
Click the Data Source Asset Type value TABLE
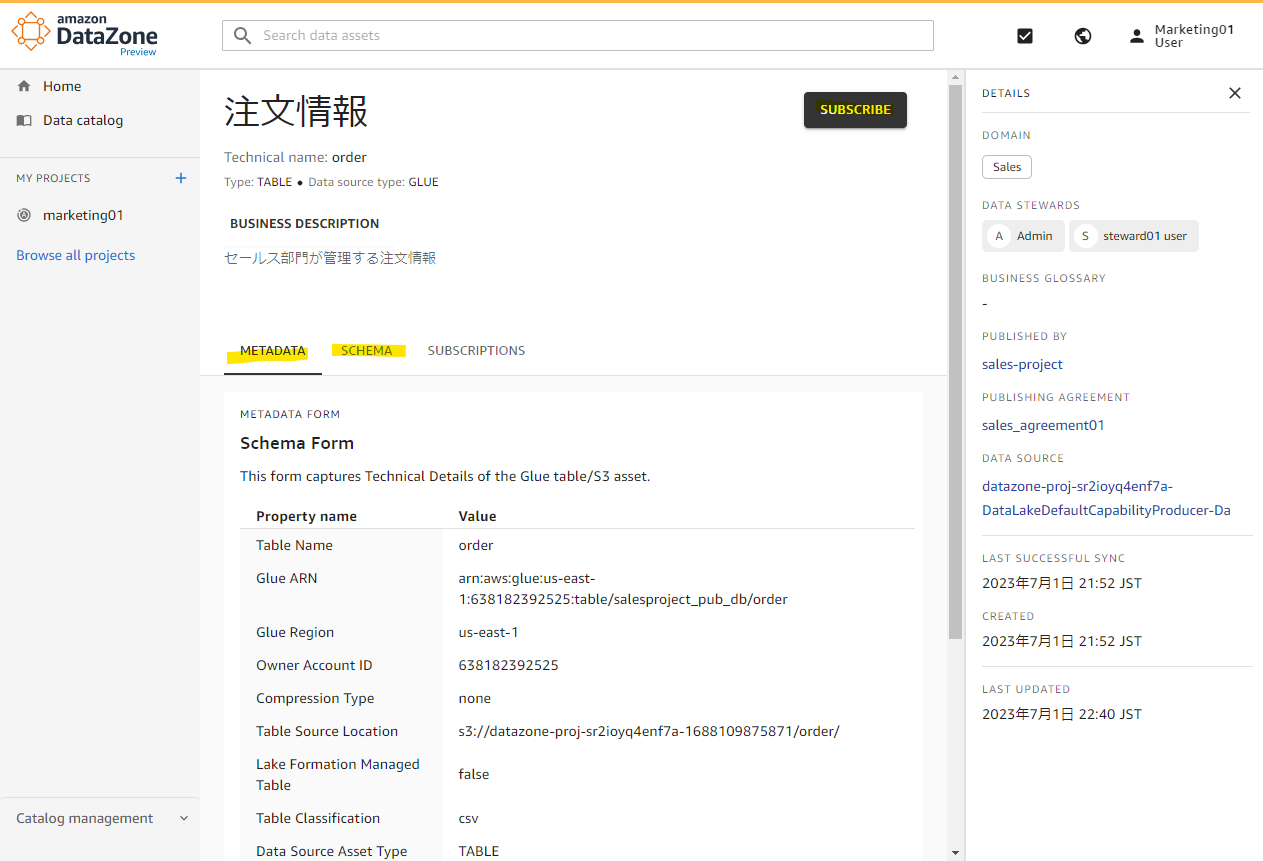(x=478, y=851)
